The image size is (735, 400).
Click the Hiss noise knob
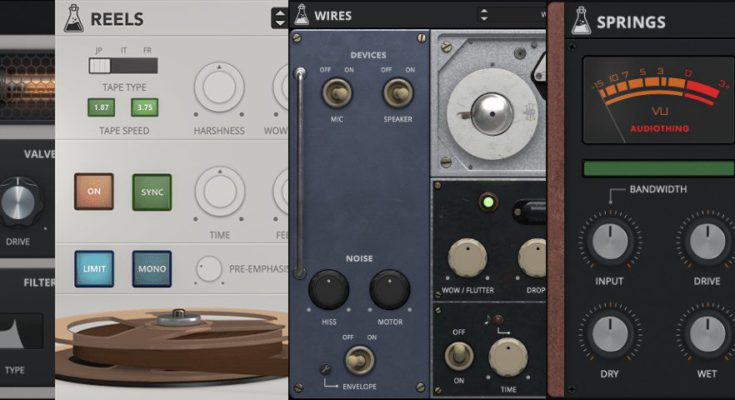pyautogui.click(x=329, y=290)
